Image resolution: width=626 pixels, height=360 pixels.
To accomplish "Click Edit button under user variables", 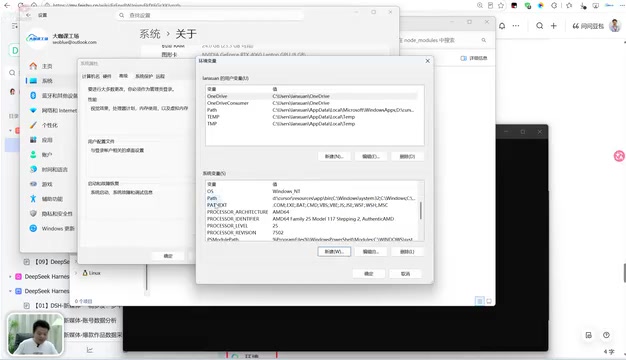I will 370,156.
